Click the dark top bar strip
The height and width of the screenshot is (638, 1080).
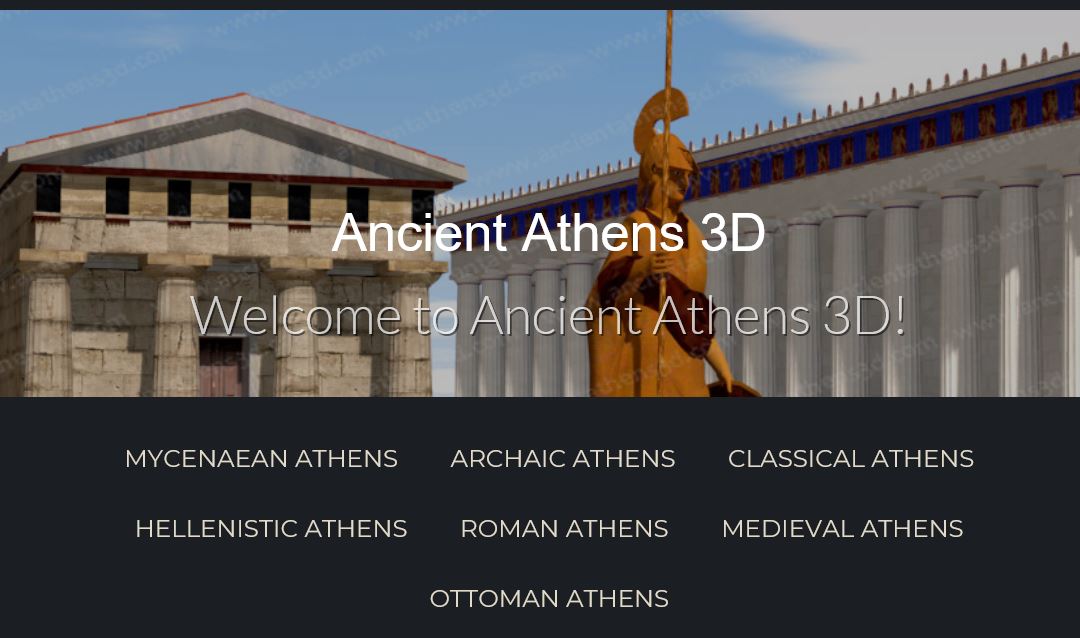540,5
